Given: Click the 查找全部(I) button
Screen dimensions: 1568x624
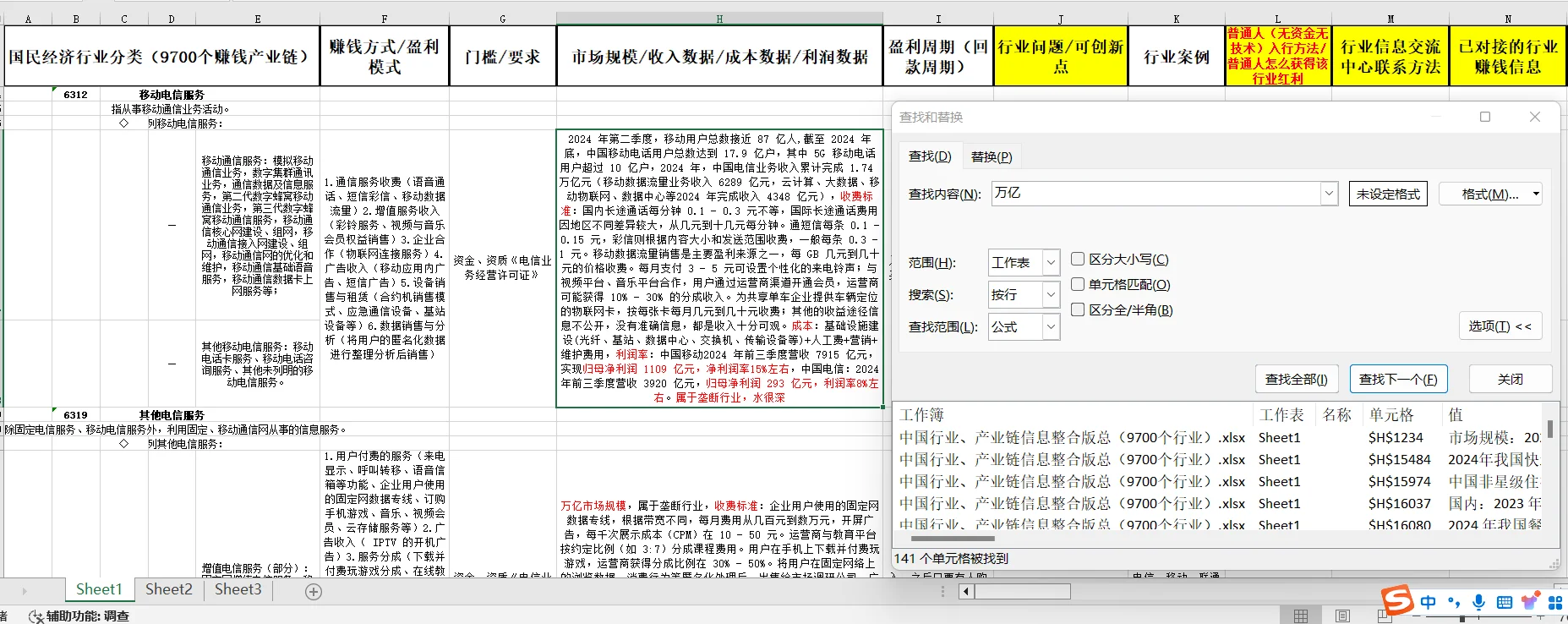Looking at the screenshot, I should tap(1296, 379).
